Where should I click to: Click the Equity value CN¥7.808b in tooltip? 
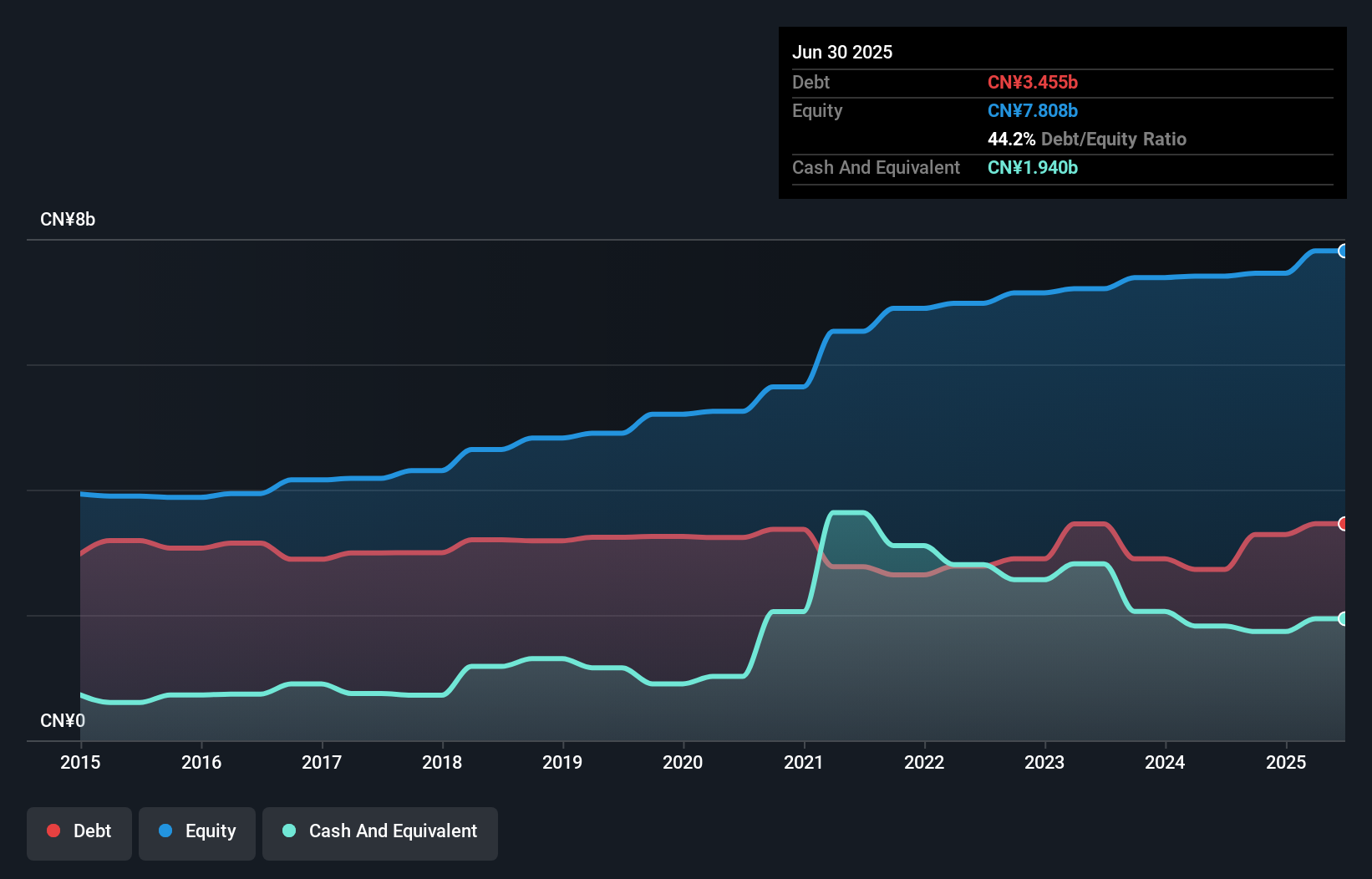click(x=1033, y=110)
